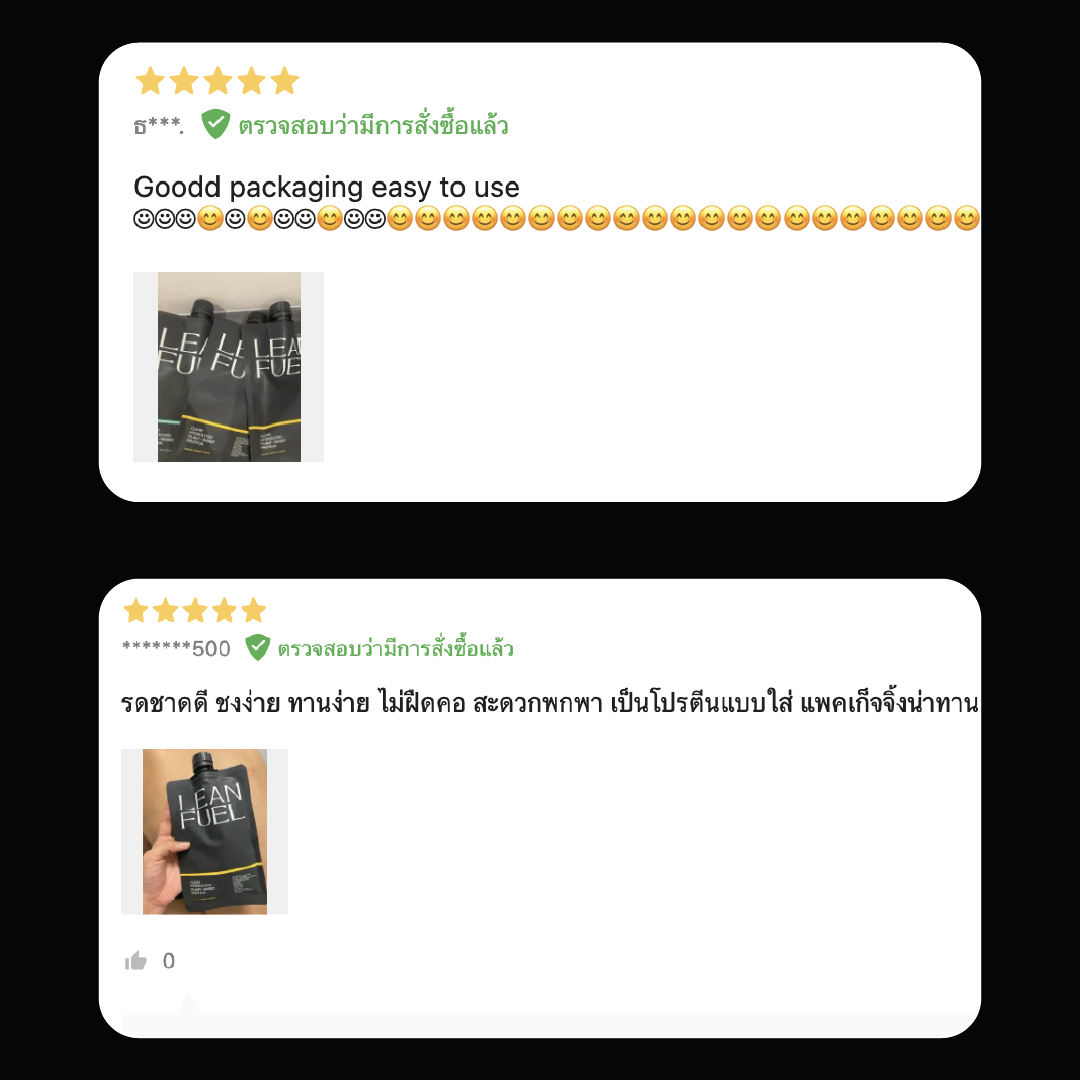
Task: Open the hand-held Lean Fuel pouch photo
Action: coord(205,831)
